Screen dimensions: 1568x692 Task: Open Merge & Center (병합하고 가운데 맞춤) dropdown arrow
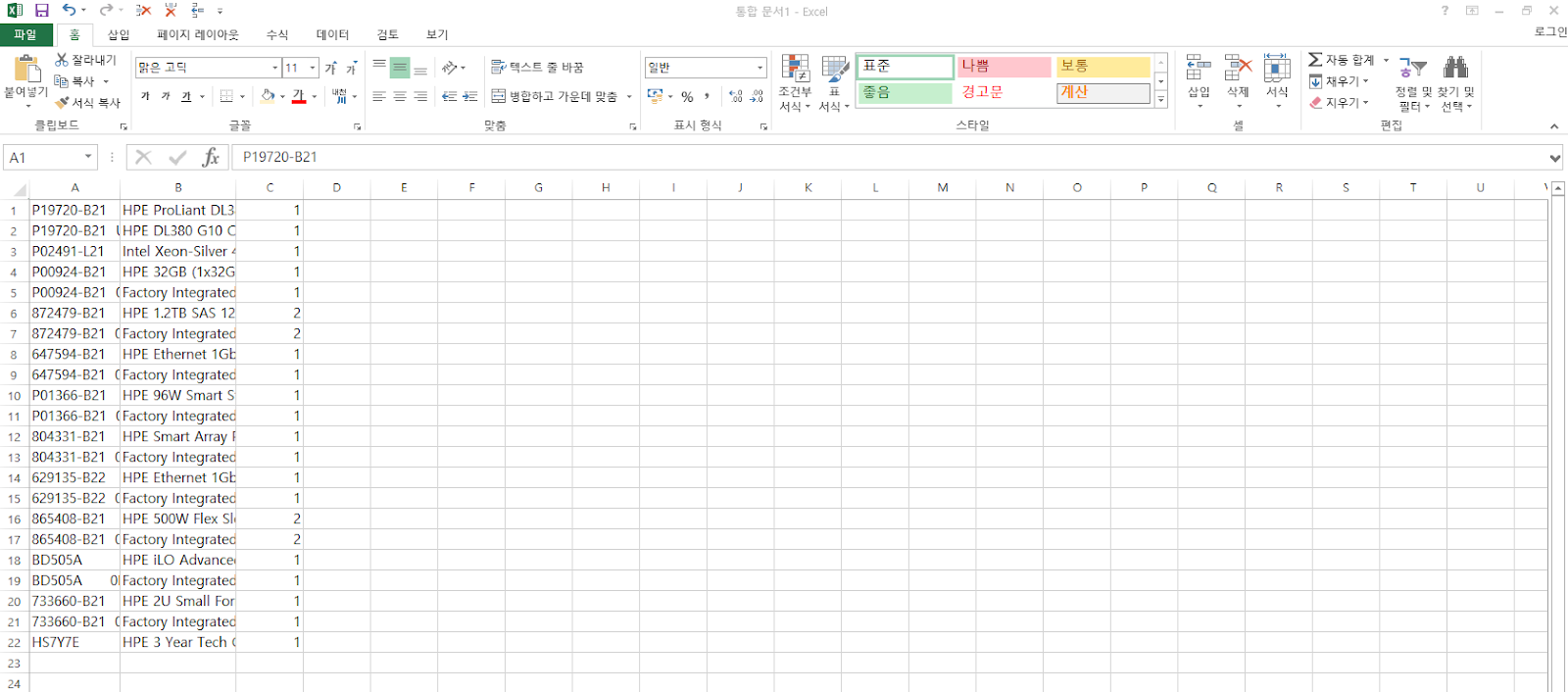click(x=629, y=96)
